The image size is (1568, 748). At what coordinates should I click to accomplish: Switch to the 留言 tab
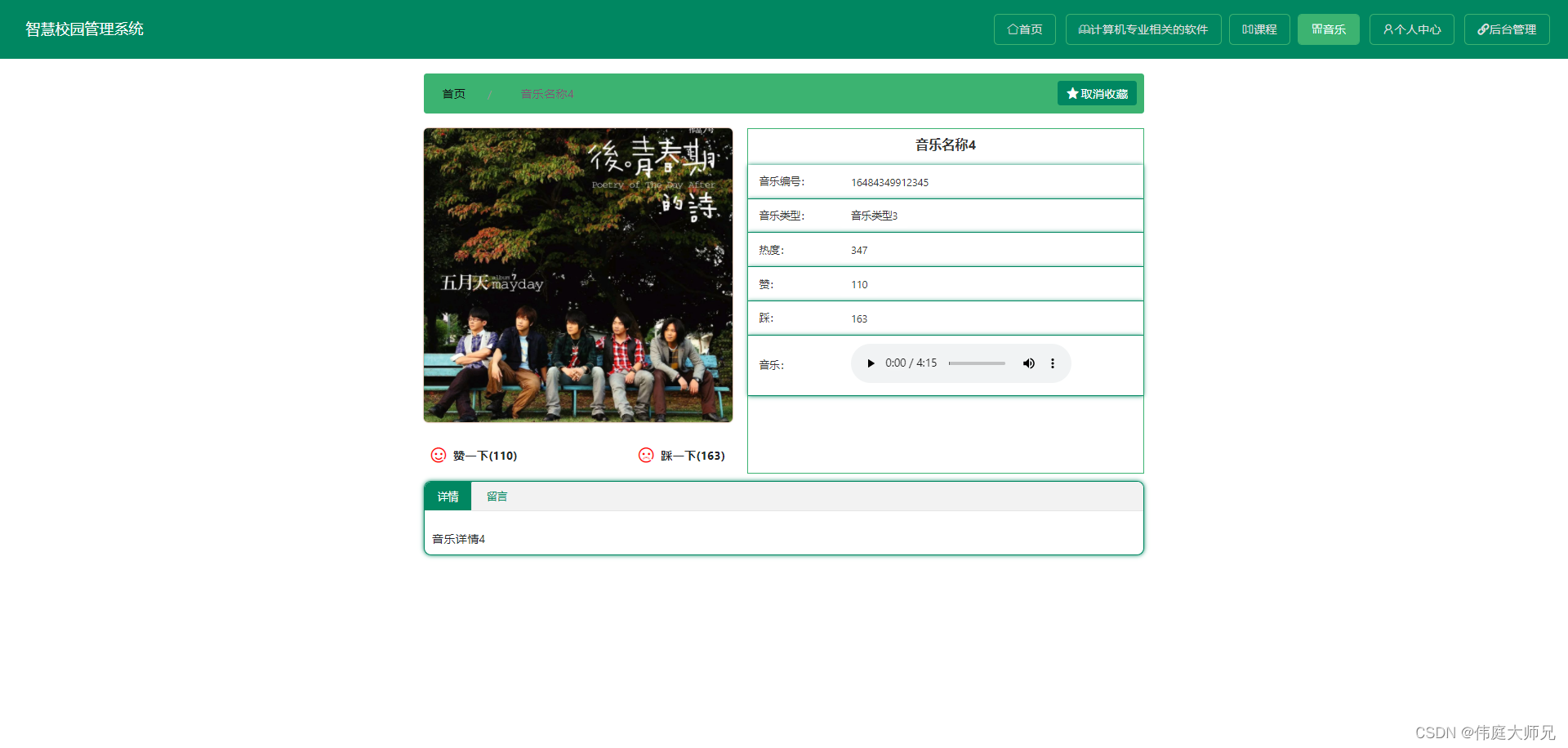[x=497, y=496]
